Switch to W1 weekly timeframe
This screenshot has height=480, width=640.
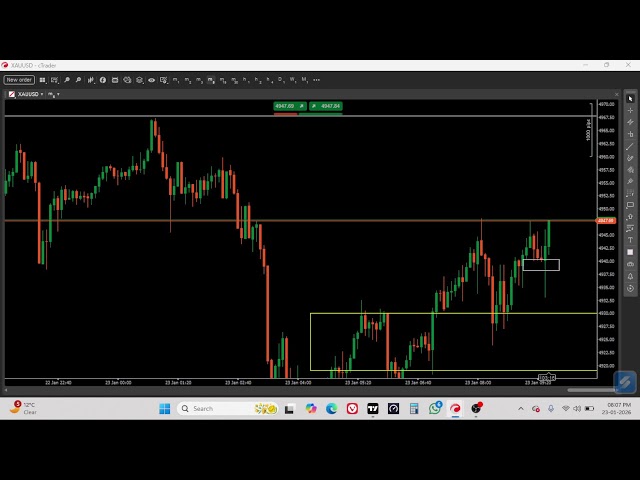pyautogui.click(x=293, y=80)
